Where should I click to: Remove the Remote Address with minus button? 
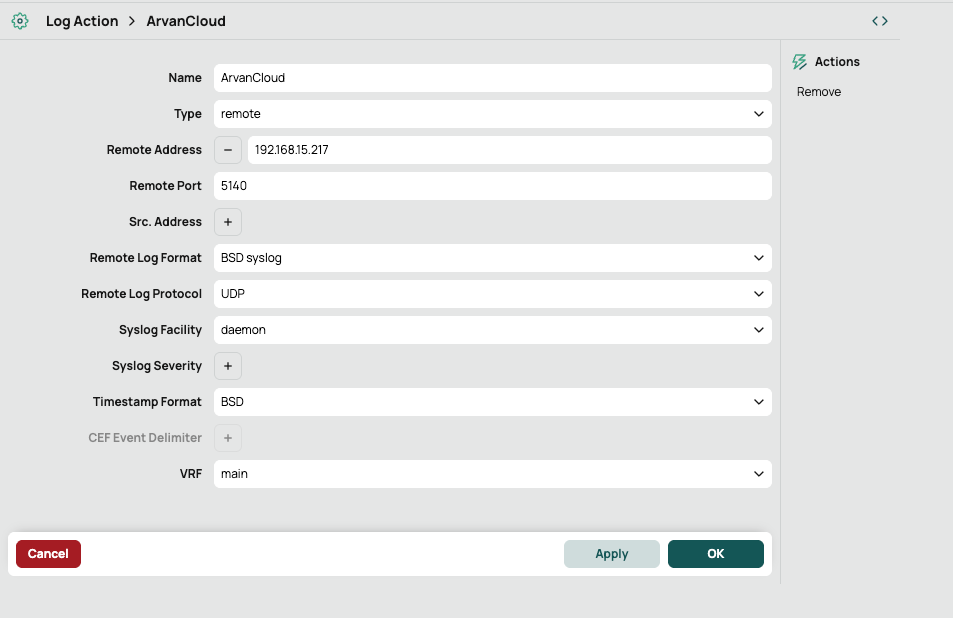[228, 150]
